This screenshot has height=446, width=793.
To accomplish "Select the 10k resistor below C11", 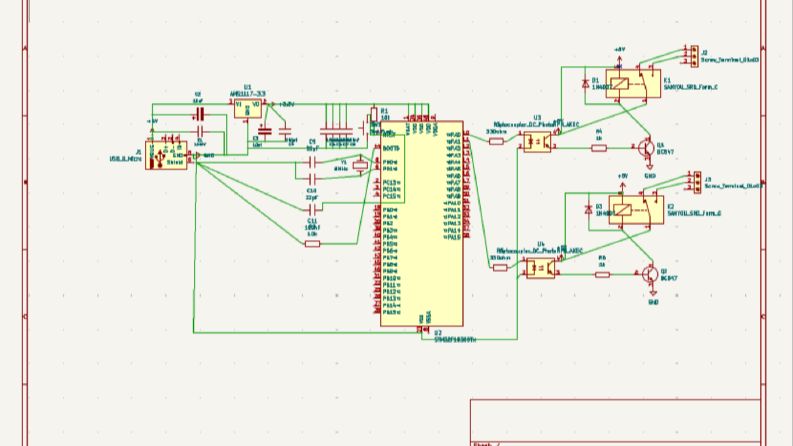I will pos(313,244).
